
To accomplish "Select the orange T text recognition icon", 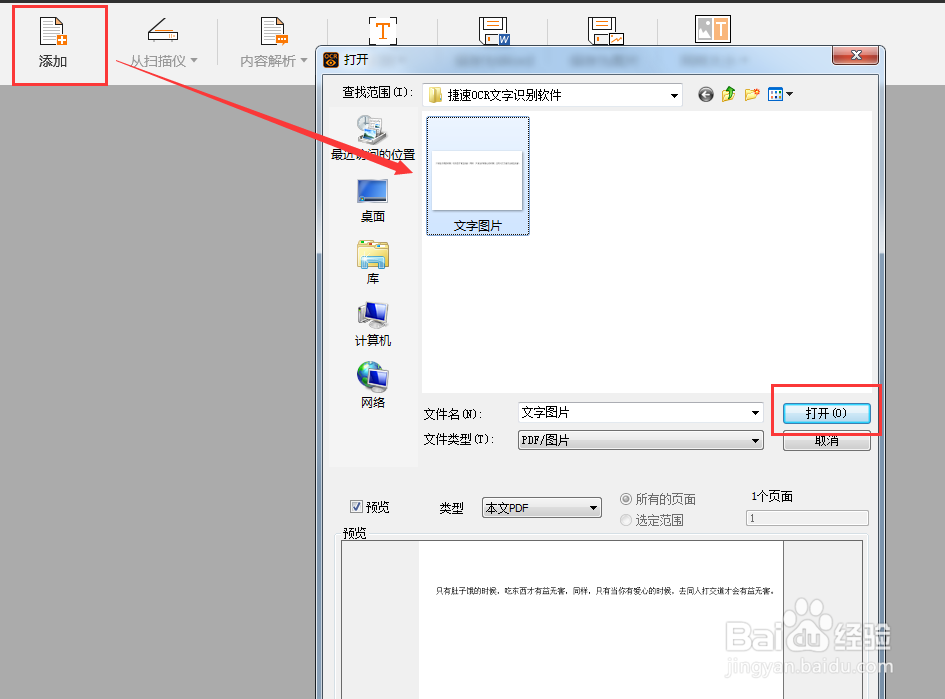I will pos(385,30).
